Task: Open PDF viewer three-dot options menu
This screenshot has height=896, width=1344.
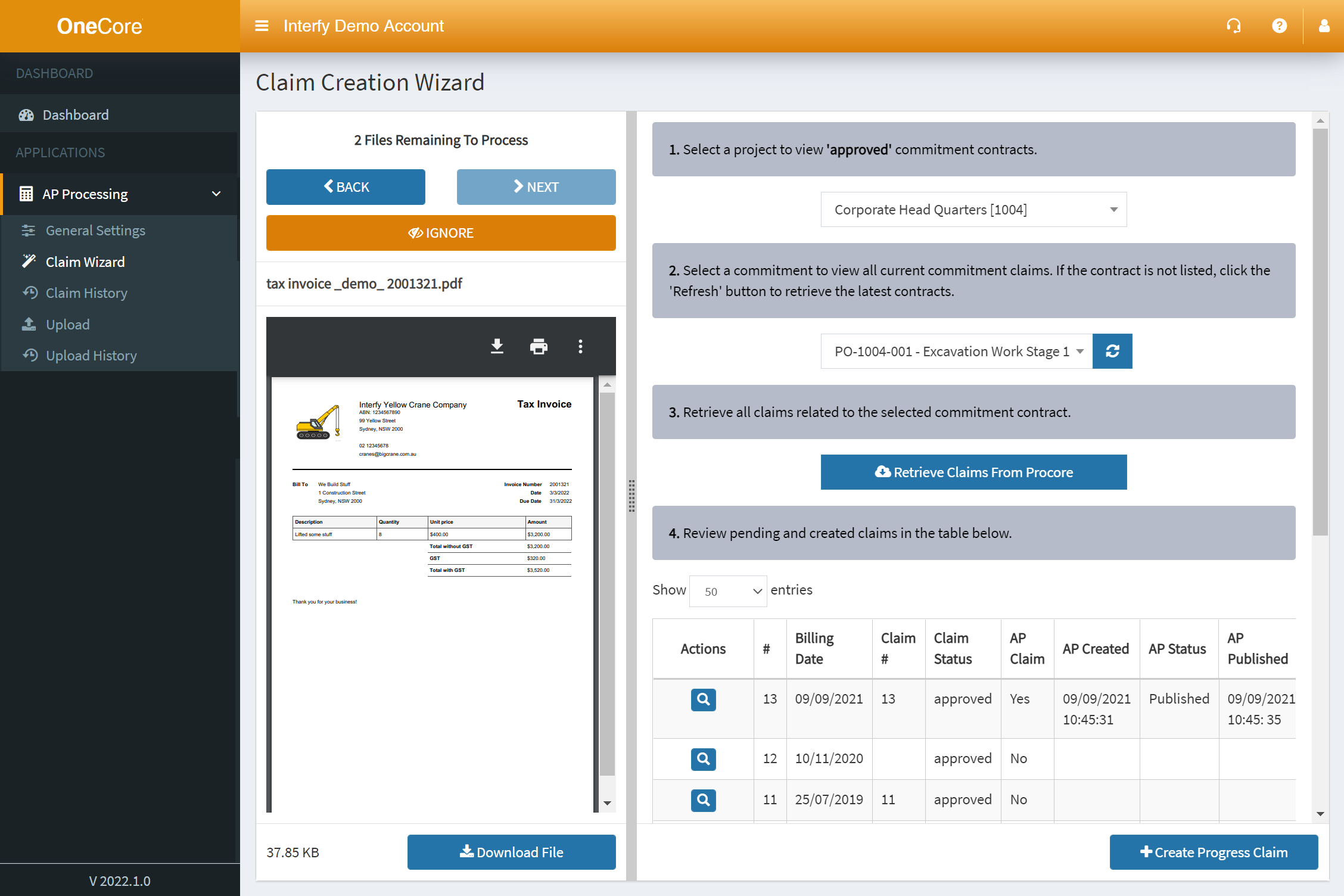Action: click(580, 346)
